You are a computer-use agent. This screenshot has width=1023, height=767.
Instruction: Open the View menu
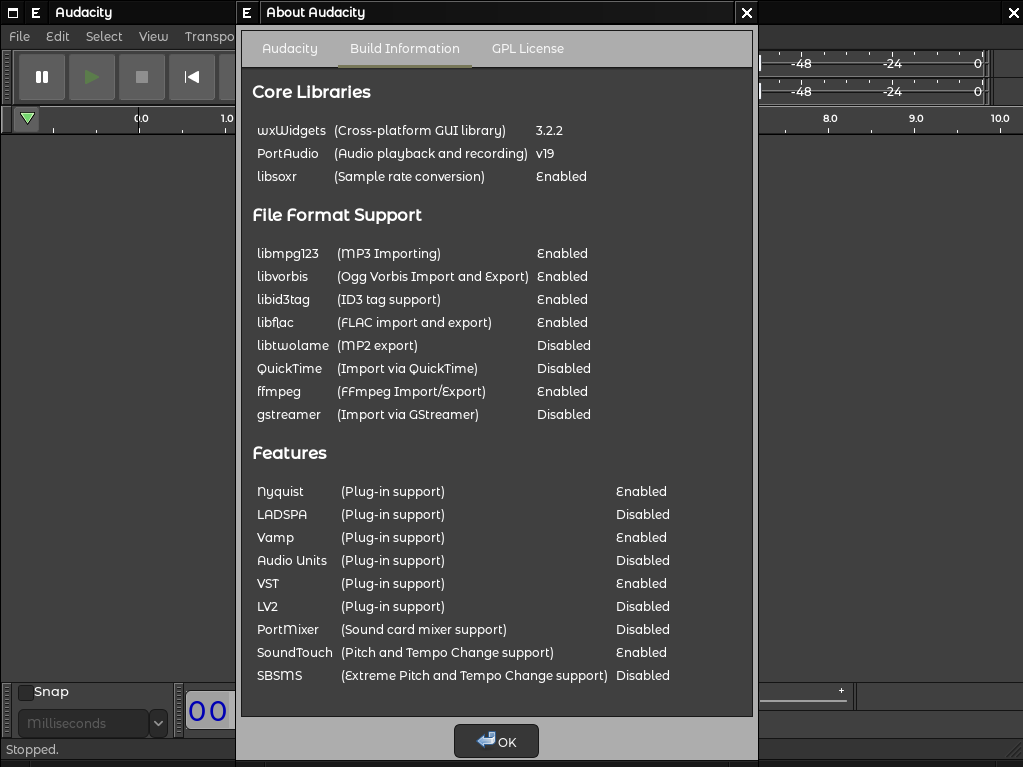(153, 37)
